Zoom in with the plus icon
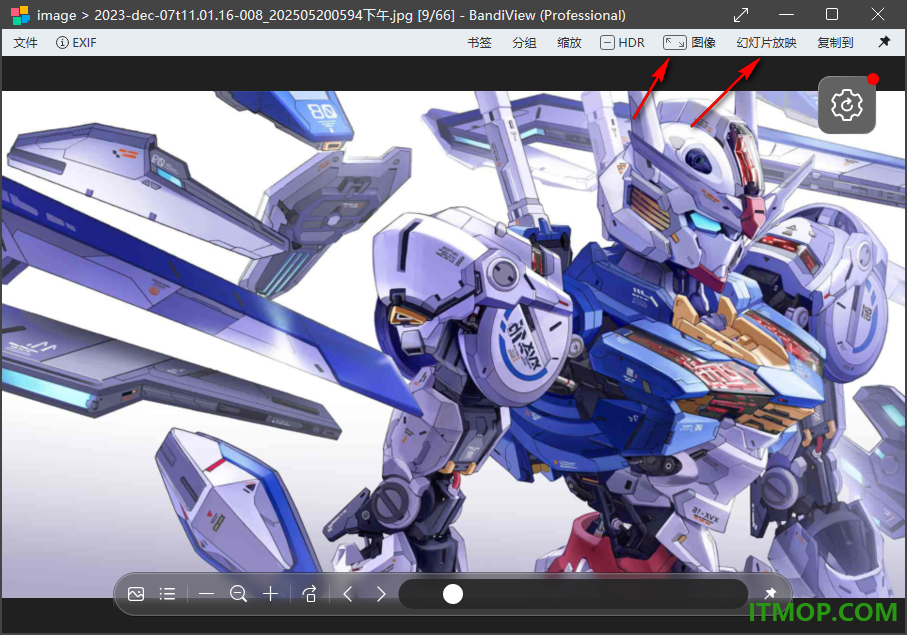 pyautogui.click(x=271, y=594)
